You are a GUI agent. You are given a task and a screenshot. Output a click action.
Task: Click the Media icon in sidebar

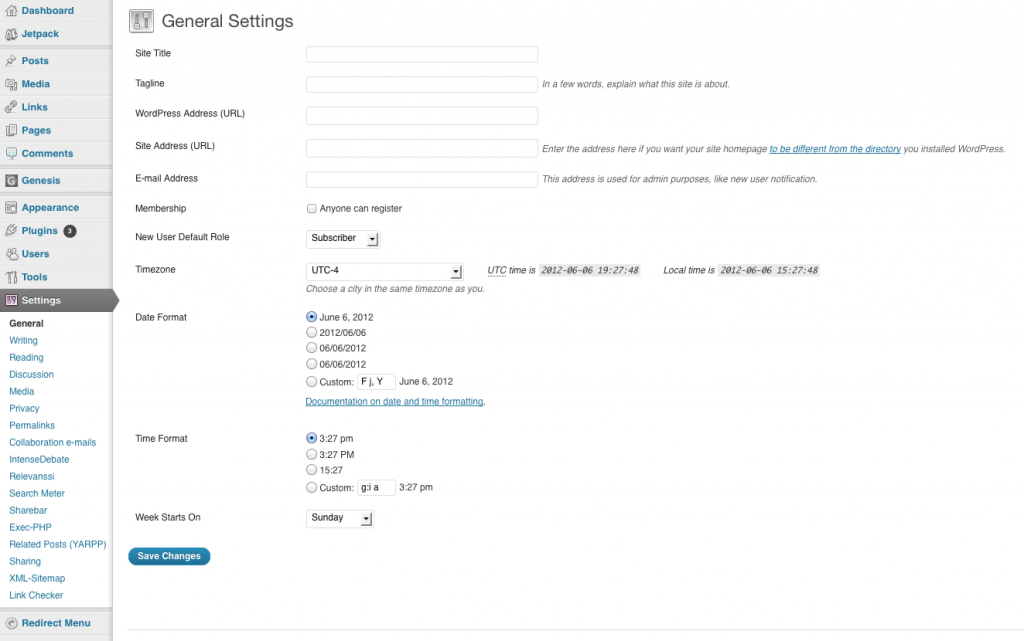[11, 84]
